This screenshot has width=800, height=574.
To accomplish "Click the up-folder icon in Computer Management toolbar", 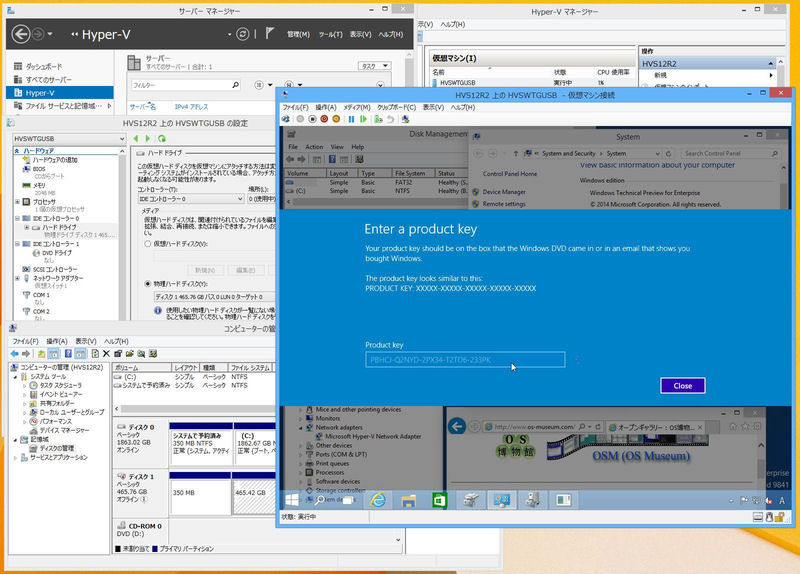I will point(41,354).
